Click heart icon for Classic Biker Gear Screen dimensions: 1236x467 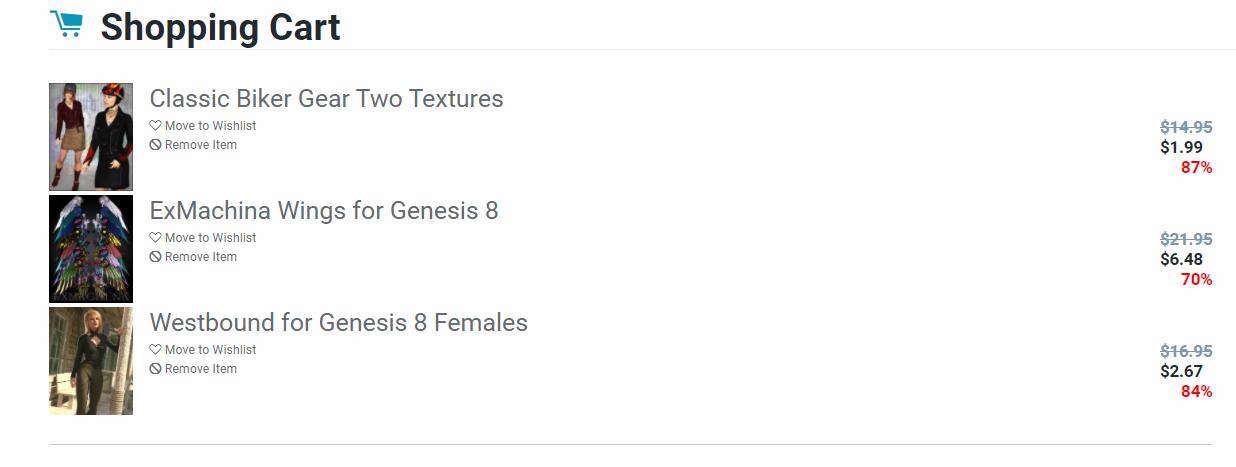pos(155,126)
